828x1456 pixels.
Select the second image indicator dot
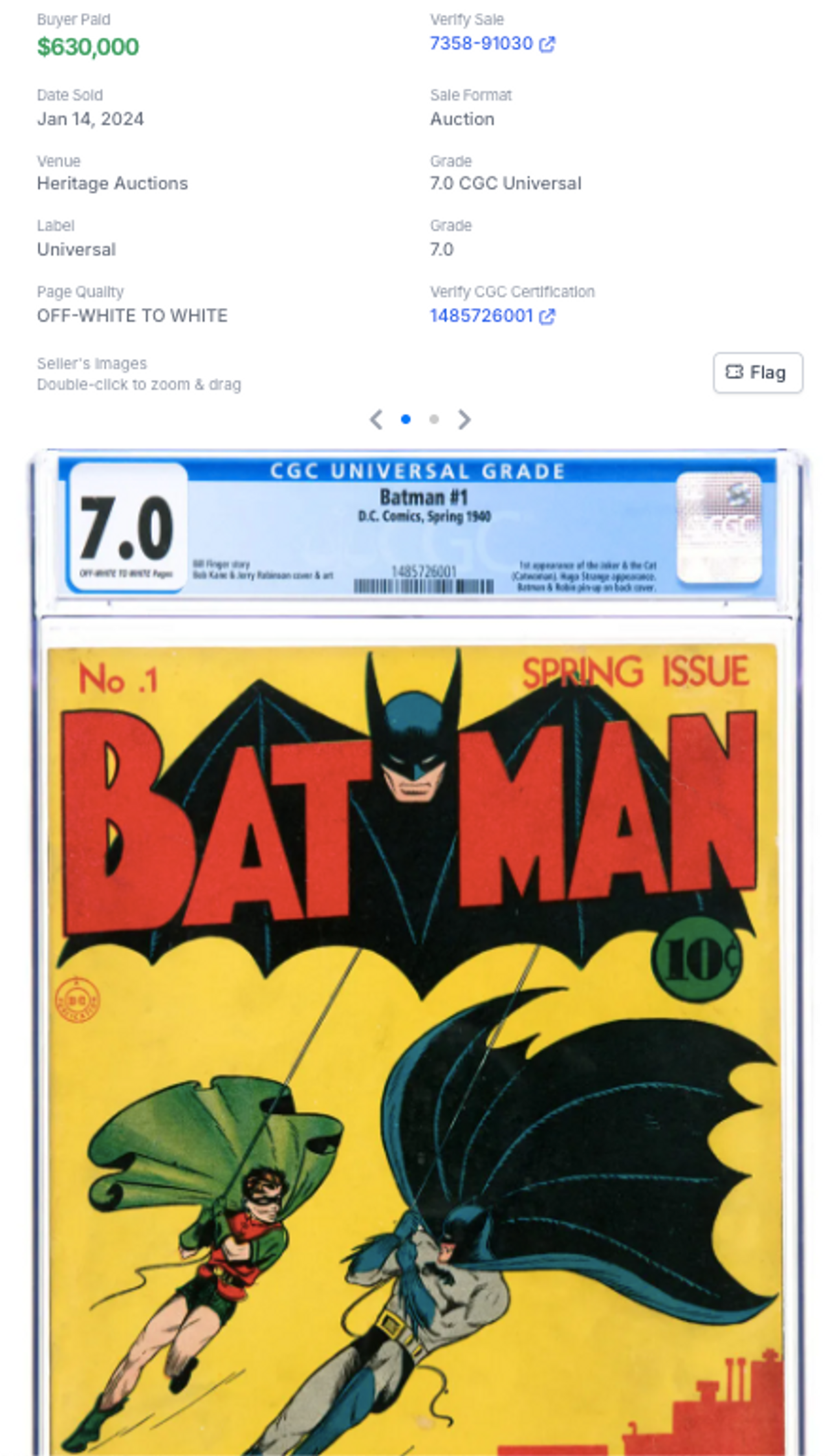pyautogui.click(x=434, y=419)
